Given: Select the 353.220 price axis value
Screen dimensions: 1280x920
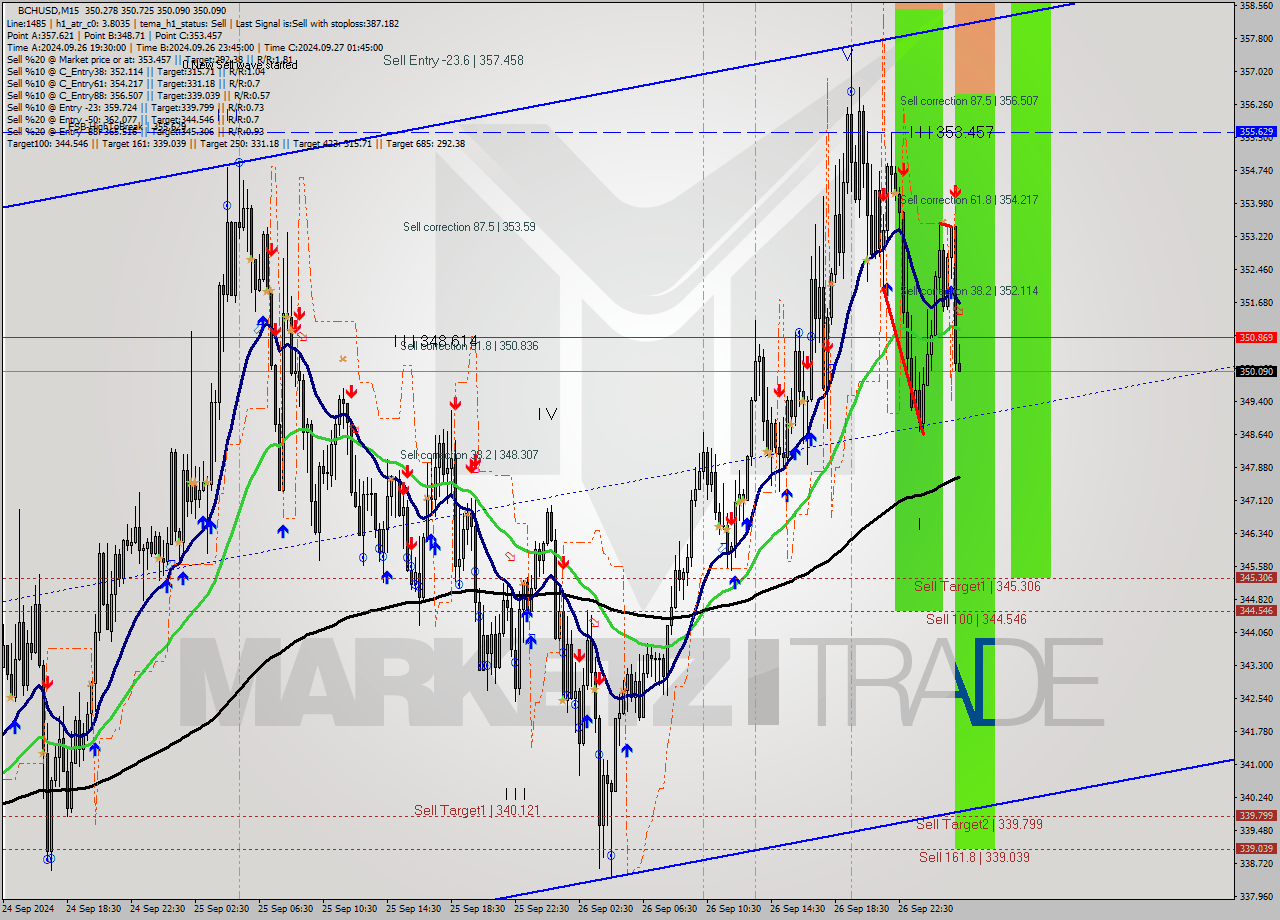Looking at the screenshot, I should pyautogui.click(x=1256, y=236).
